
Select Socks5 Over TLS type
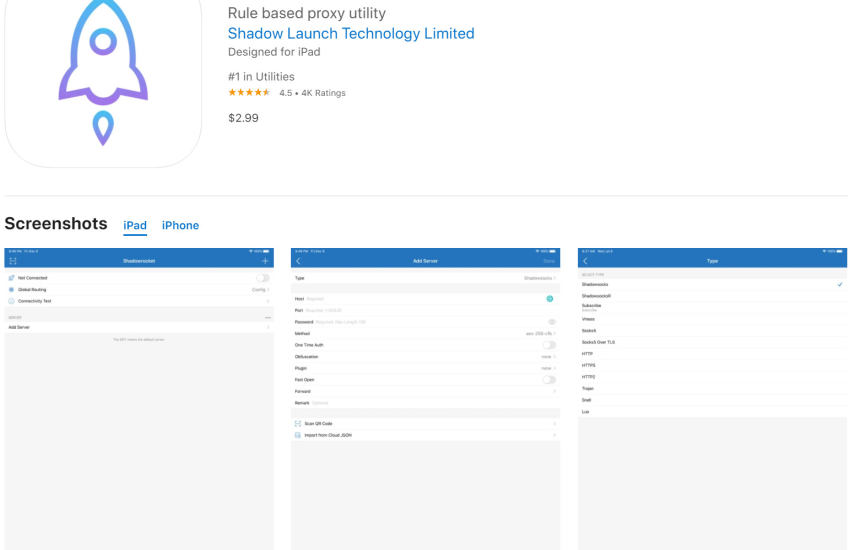pyautogui.click(x=712, y=342)
